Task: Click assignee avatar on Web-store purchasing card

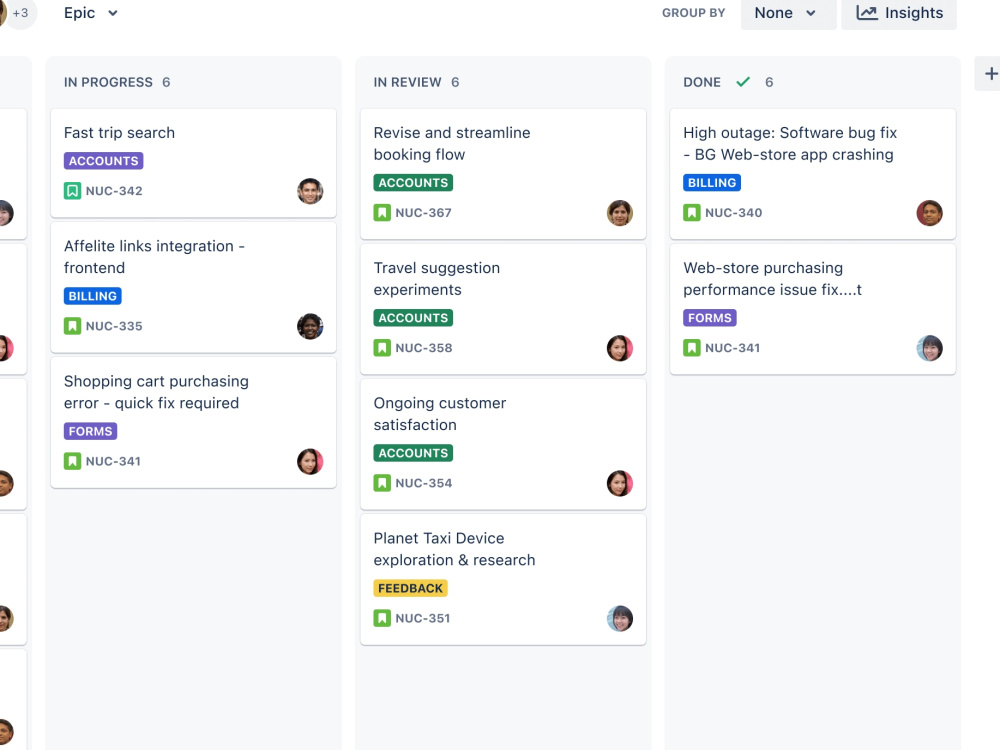Action: [x=929, y=348]
